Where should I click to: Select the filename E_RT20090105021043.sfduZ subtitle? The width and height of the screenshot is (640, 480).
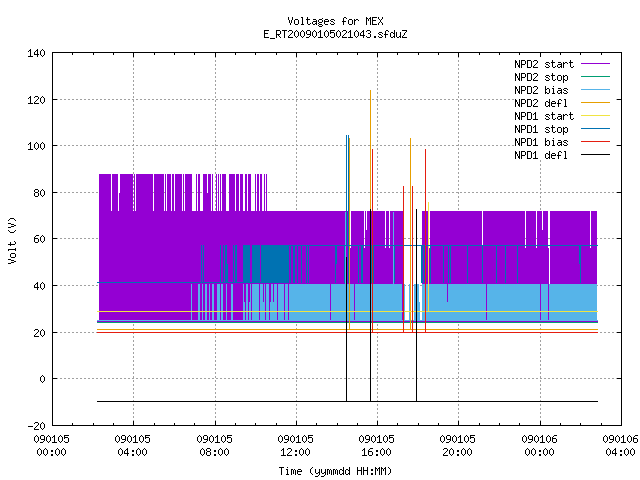(x=335, y=34)
